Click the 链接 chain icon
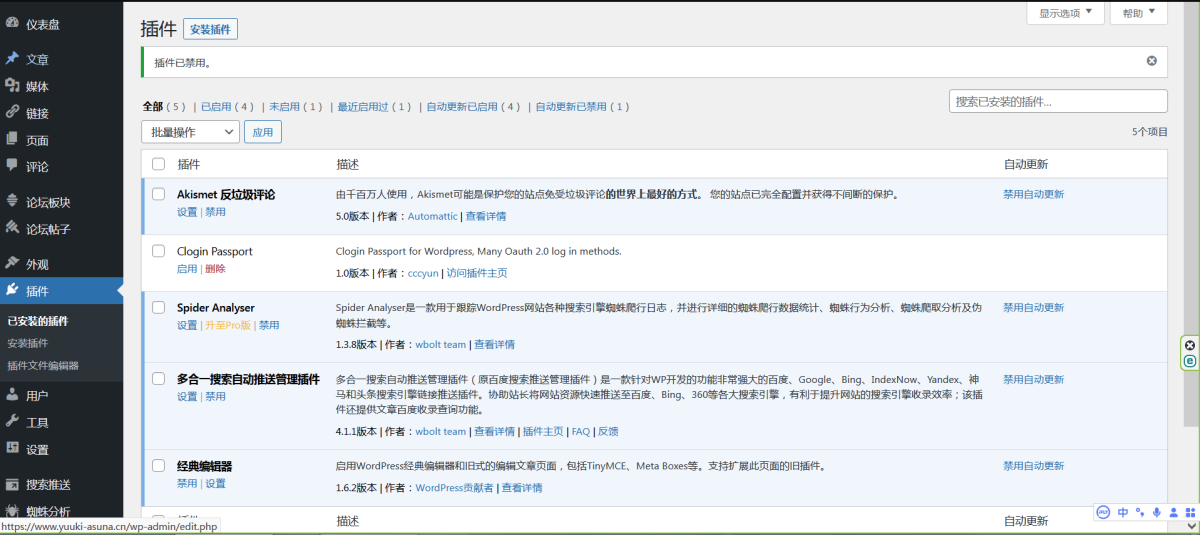Viewport: 1200px width, 535px height. tap(12, 113)
